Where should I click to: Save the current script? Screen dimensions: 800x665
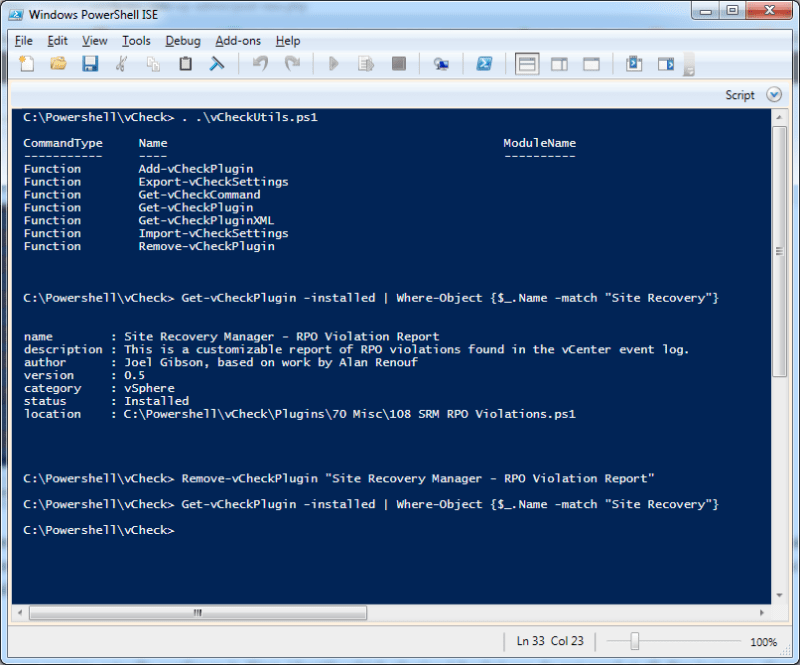point(89,63)
